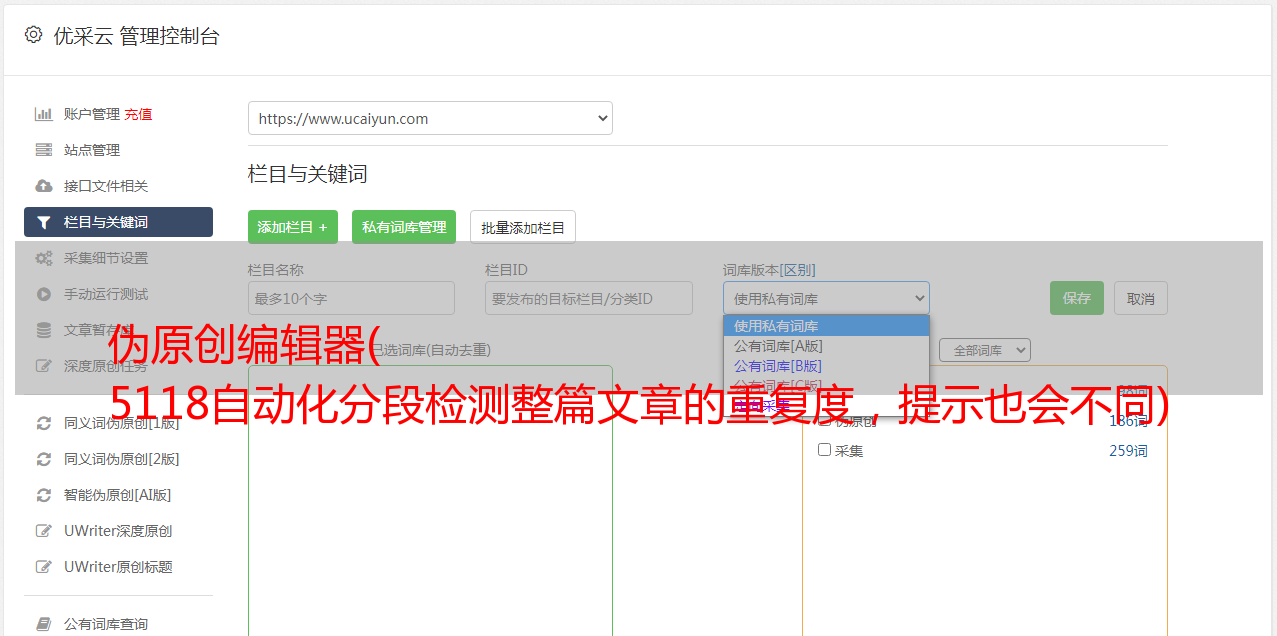Tick the 采集 word library checkbox
Image resolution: width=1277 pixels, height=636 pixels.
[825, 450]
